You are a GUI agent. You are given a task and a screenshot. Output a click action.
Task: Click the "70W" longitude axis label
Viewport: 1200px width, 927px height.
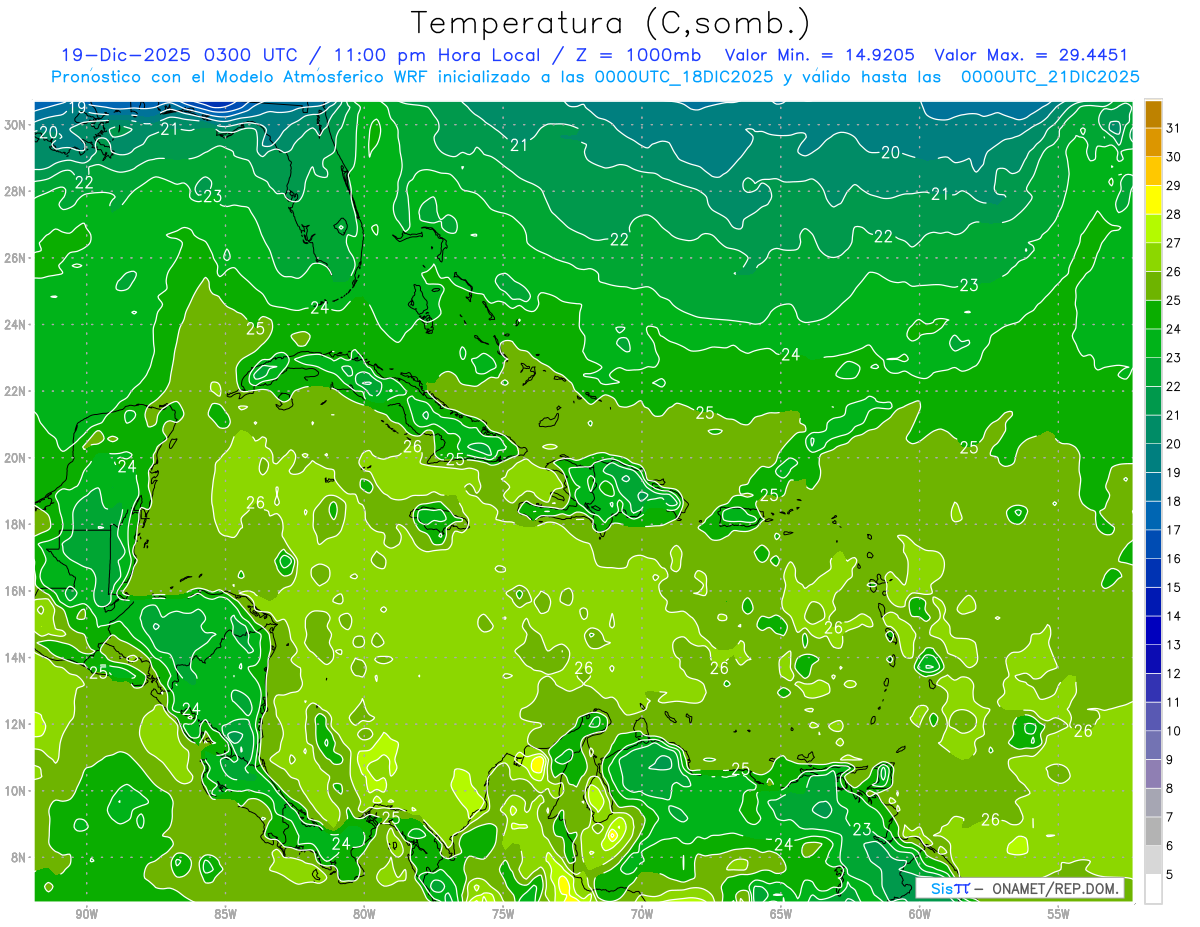[642, 914]
